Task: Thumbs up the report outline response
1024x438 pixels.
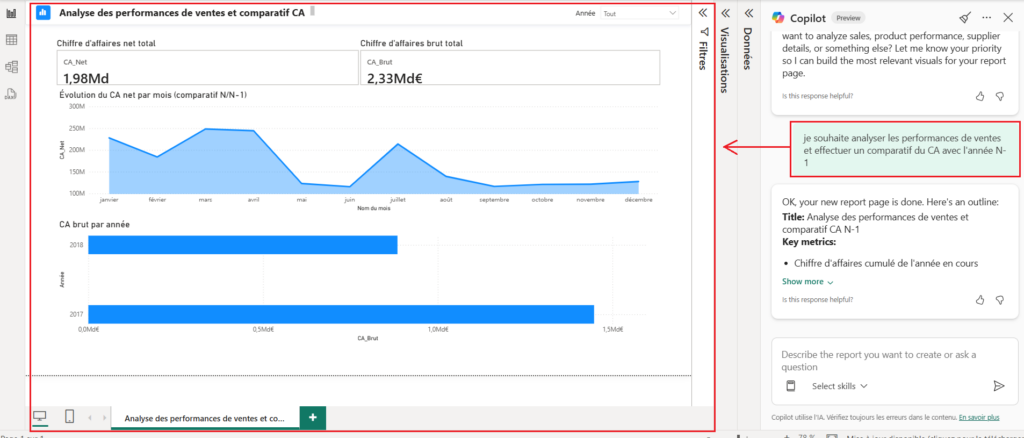Action: tap(980, 300)
